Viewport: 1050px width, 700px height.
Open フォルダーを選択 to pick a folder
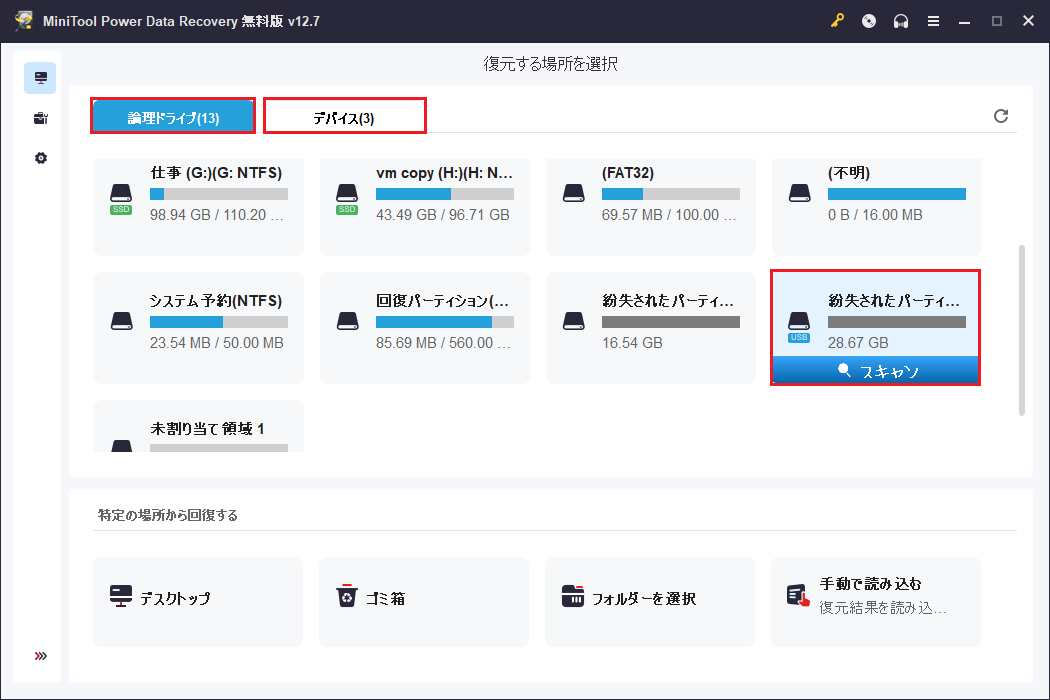tap(649, 601)
